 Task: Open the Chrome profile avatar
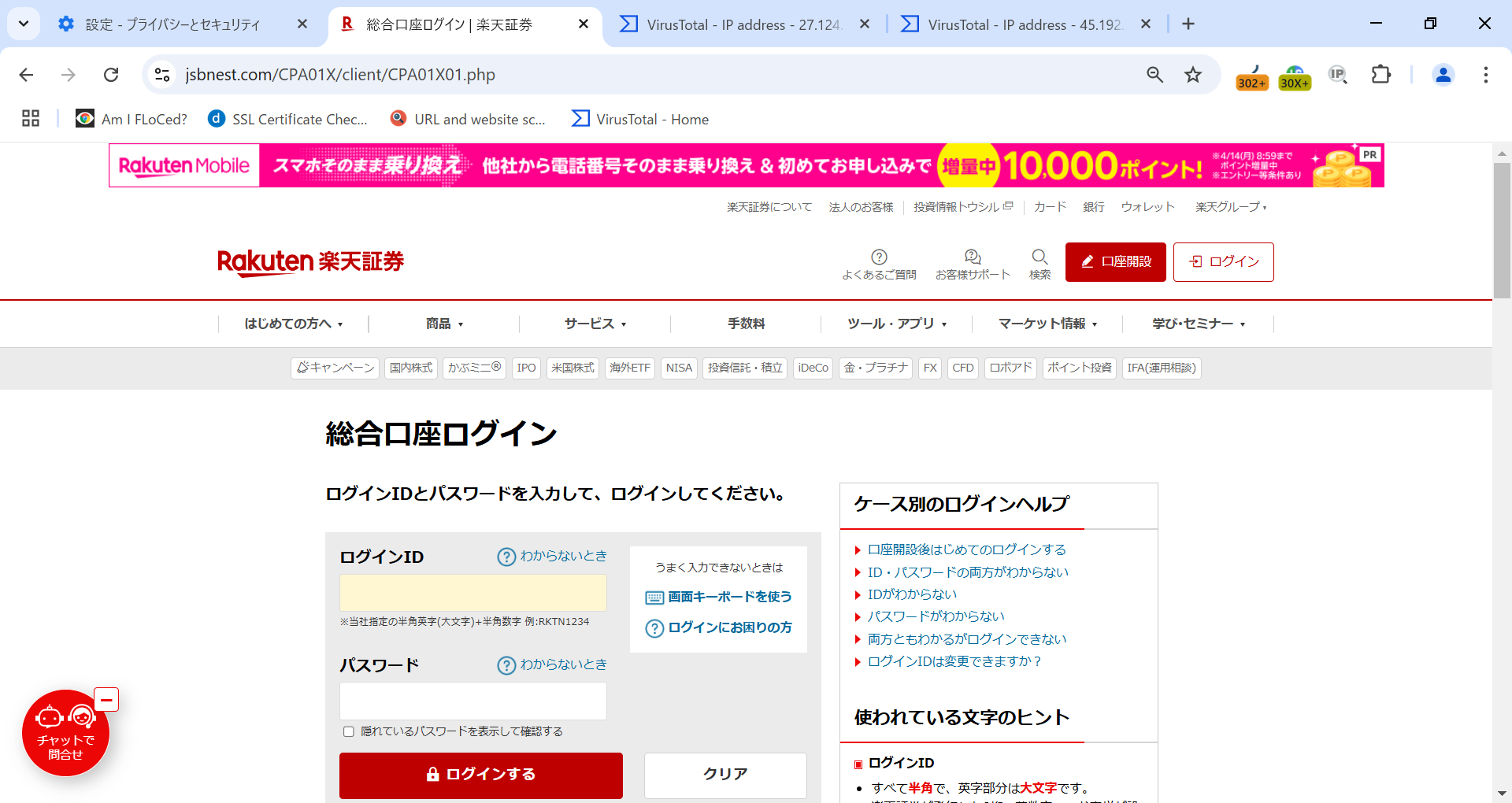pyautogui.click(x=1443, y=75)
